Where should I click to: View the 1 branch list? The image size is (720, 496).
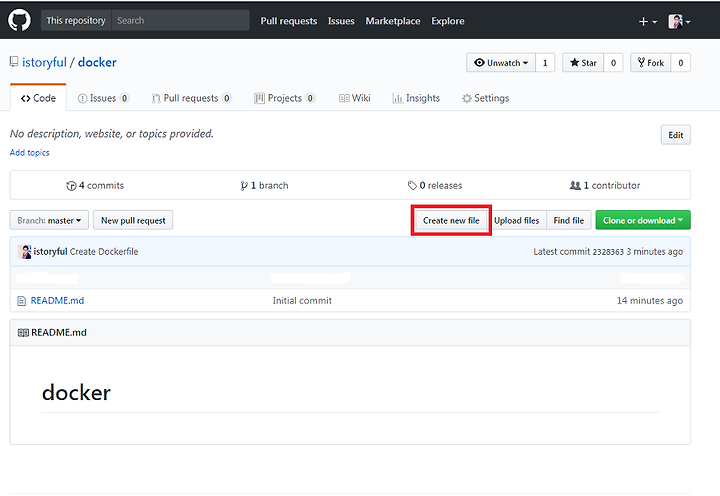264,186
